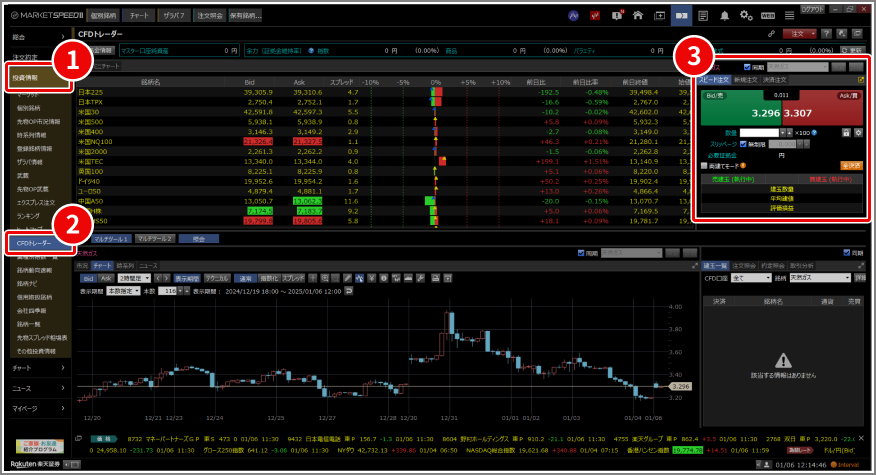Click the wrench settings icon in chart toolbar

(x=420, y=278)
